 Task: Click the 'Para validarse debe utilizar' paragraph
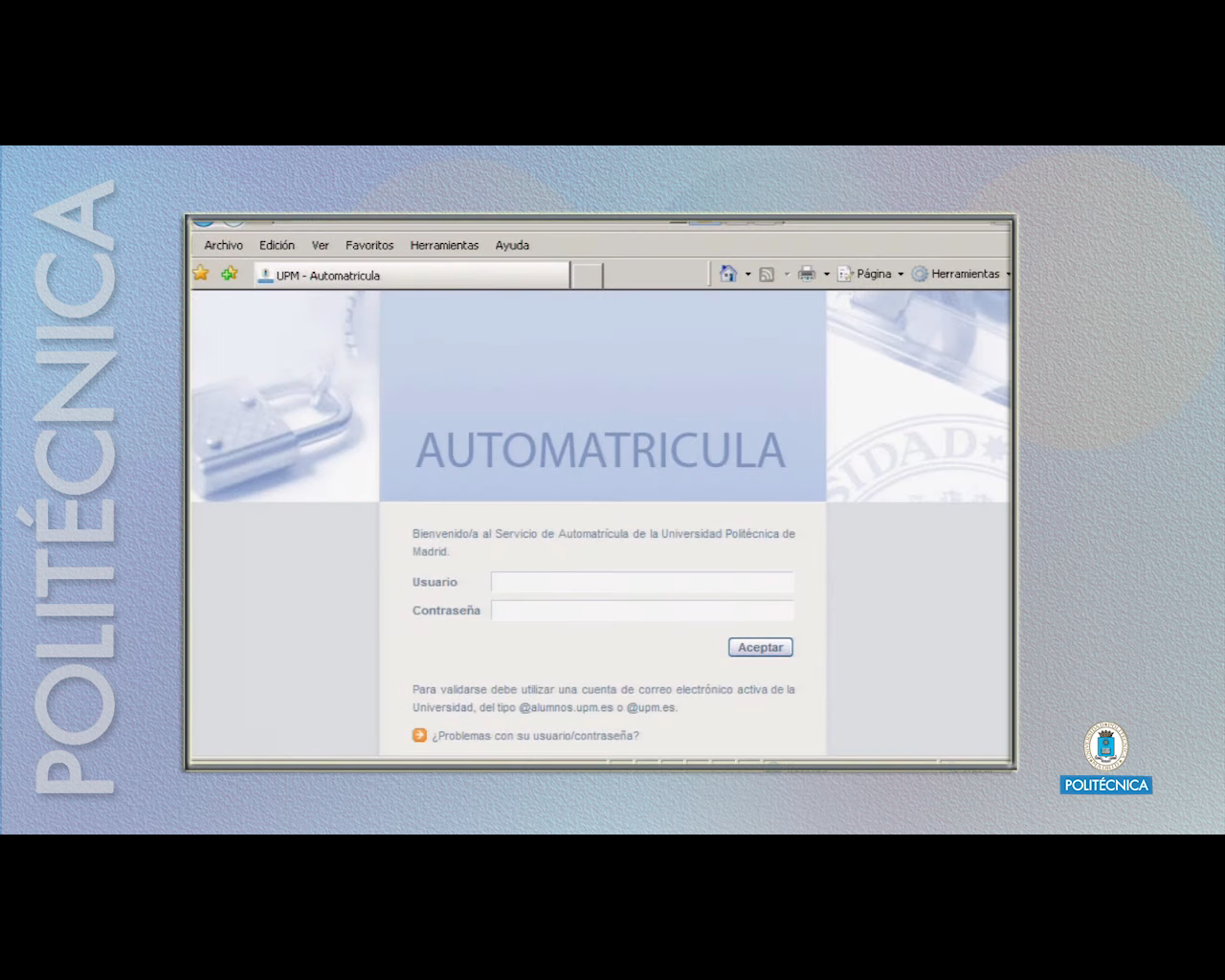[604, 699]
